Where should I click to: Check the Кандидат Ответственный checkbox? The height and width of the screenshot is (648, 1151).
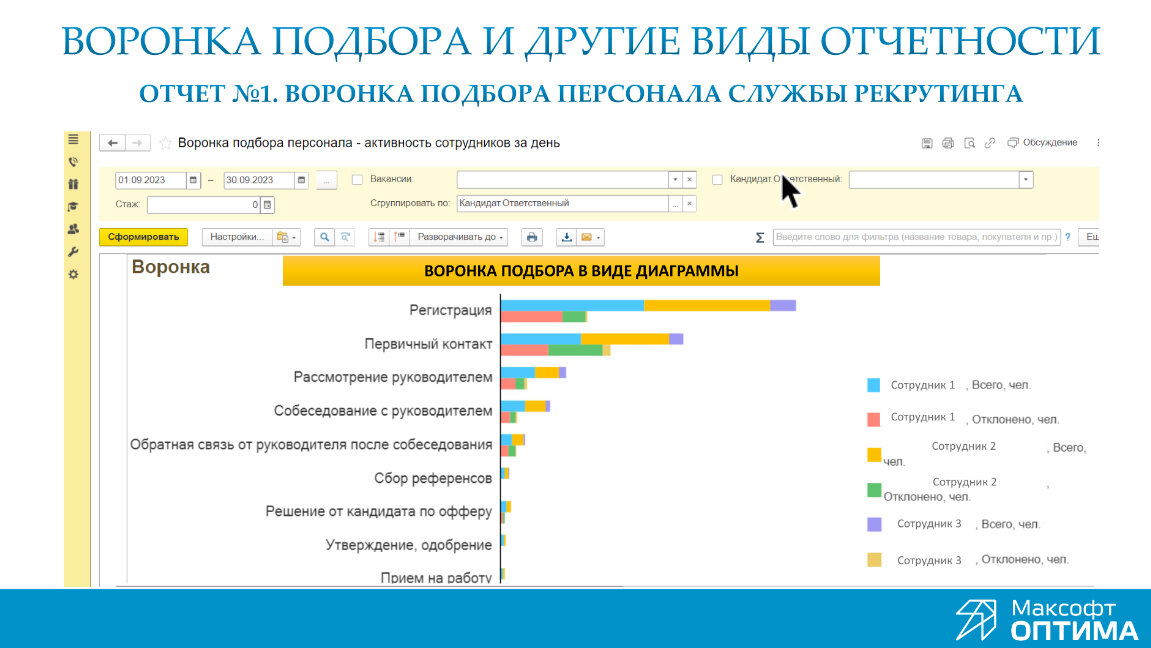click(716, 179)
